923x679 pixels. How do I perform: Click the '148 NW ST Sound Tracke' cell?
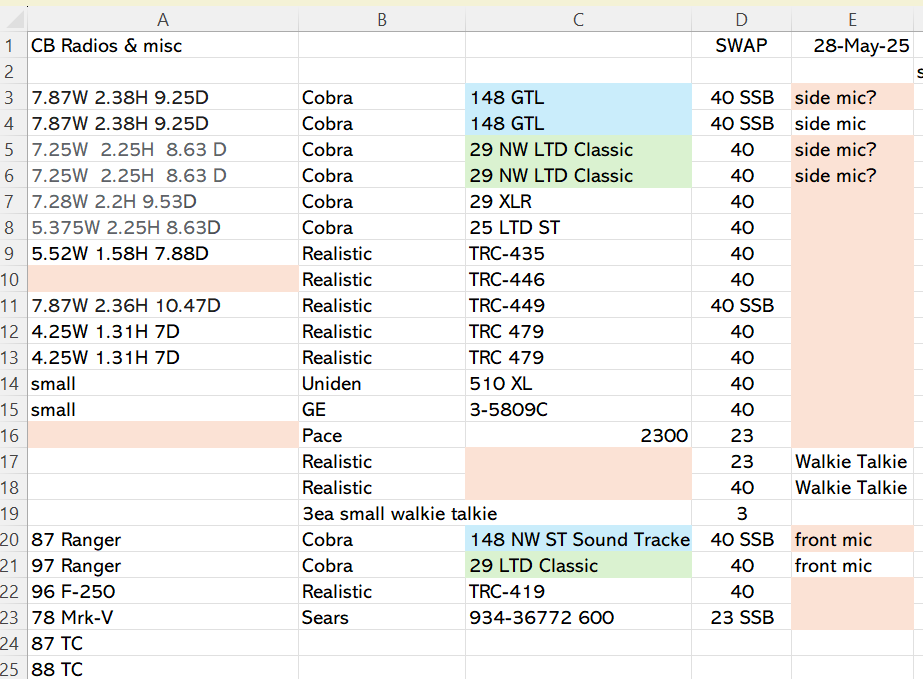pos(578,540)
